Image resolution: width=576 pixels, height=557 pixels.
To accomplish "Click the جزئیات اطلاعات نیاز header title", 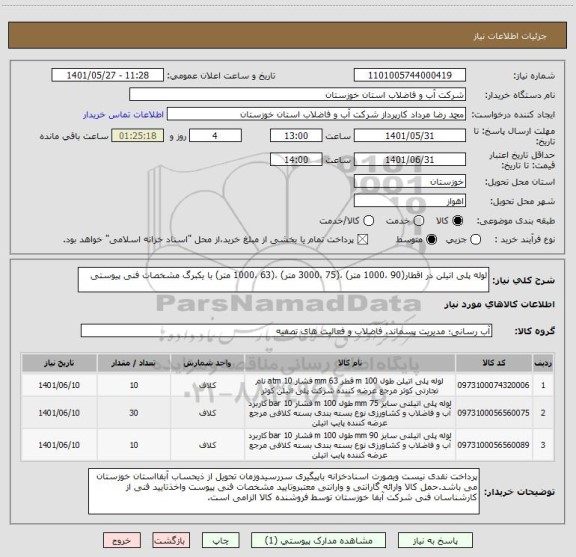I will tap(510, 36).
